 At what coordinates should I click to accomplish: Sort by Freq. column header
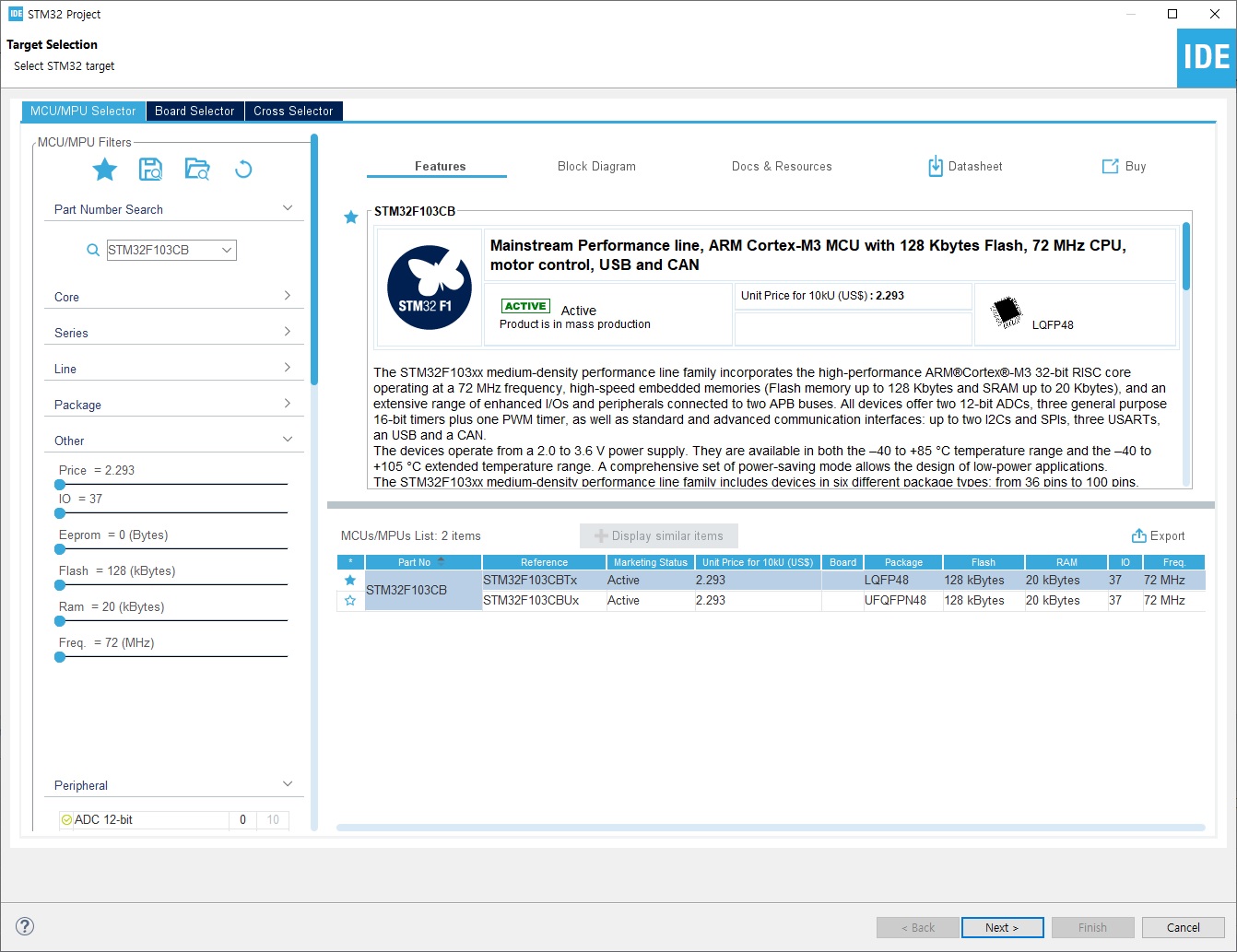(x=1174, y=562)
